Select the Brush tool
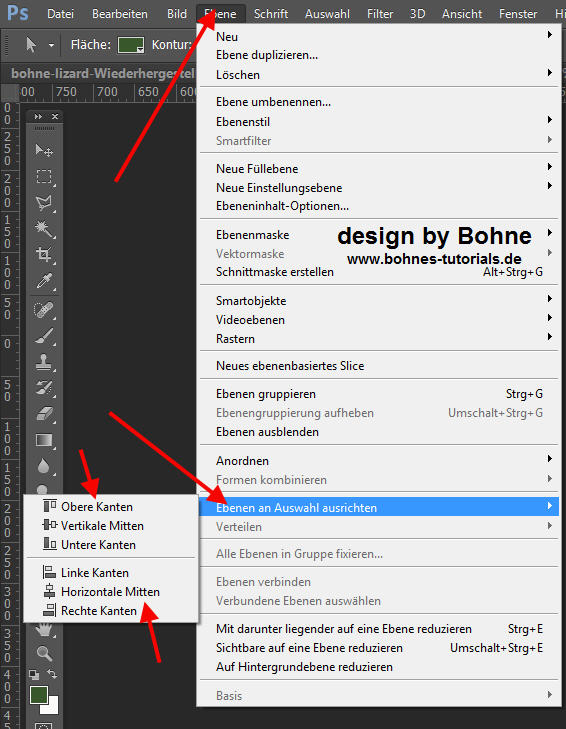The height and width of the screenshot is (729, 566). (44, 336)
